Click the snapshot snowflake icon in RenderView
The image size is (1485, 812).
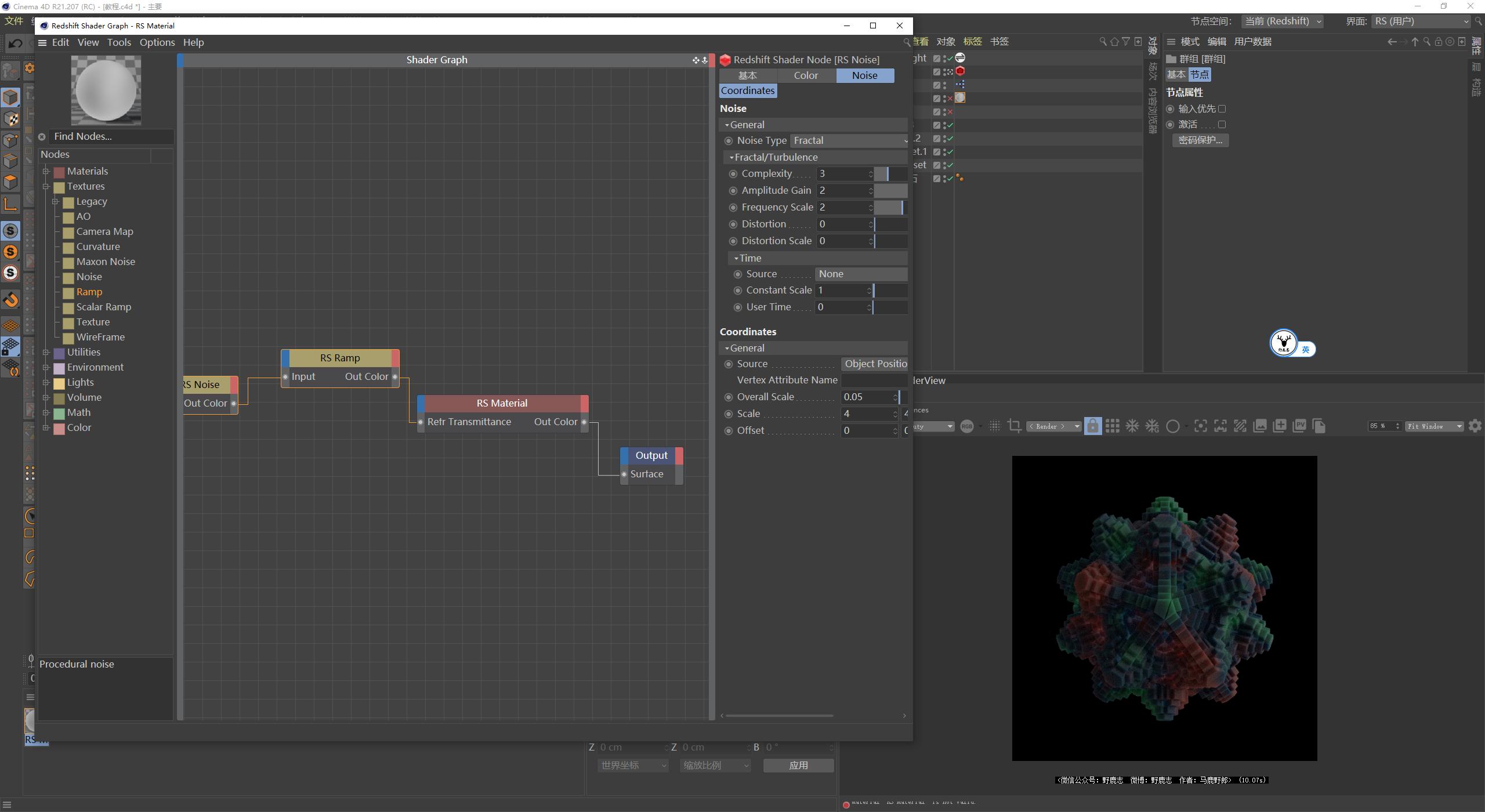click(1132, 426)
